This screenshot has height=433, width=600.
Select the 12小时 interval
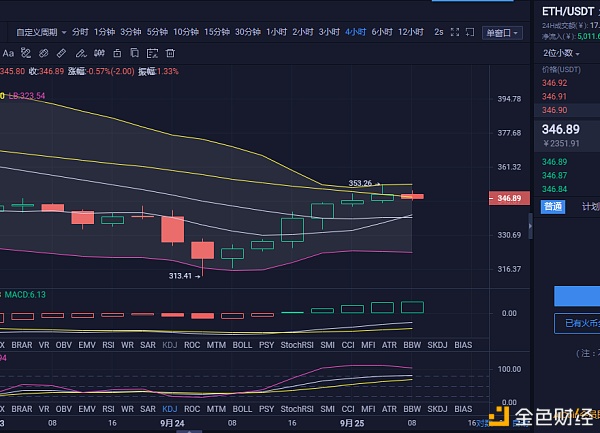point(411,32)
